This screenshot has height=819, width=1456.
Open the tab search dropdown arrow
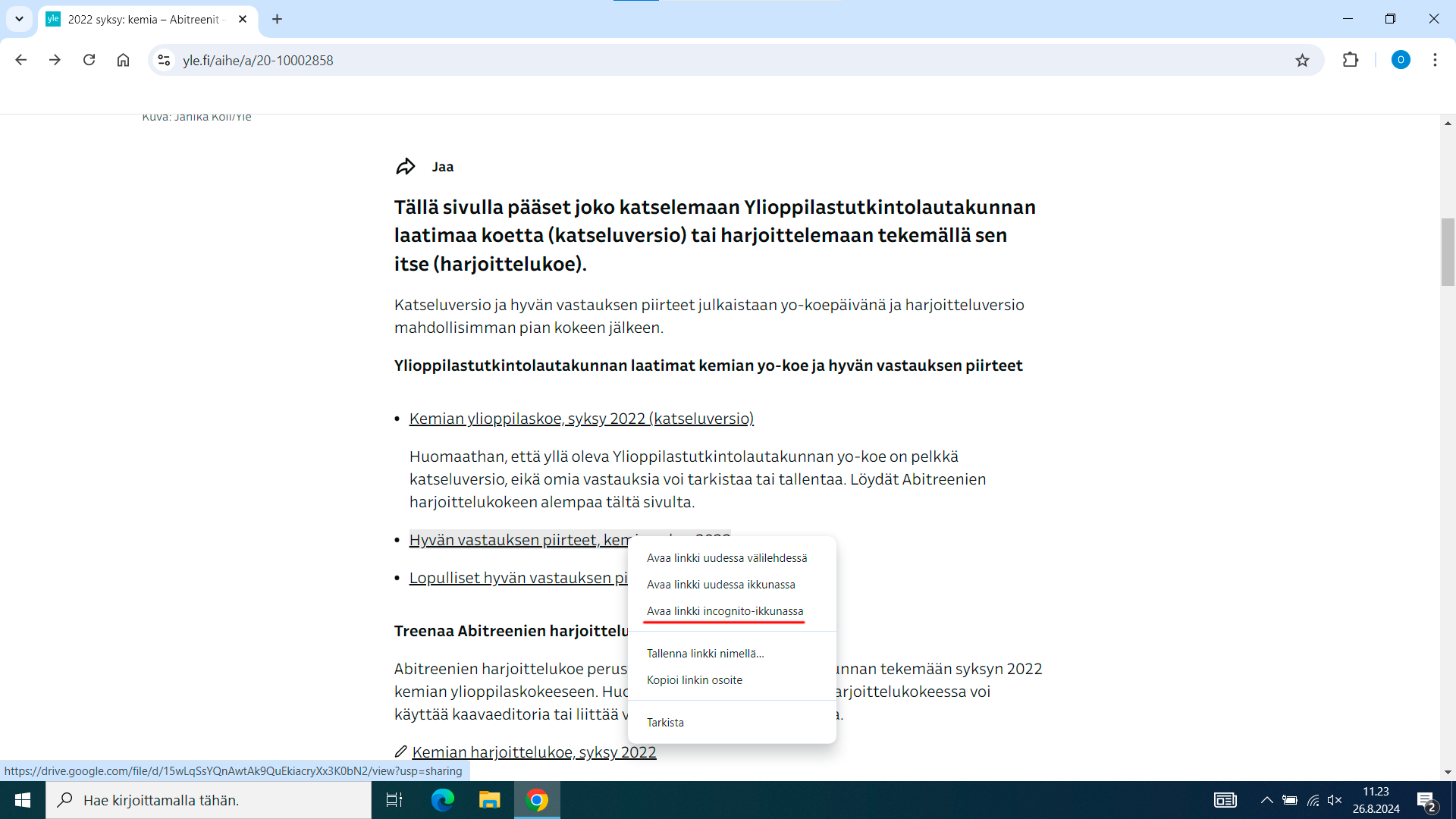click(19, 19)
